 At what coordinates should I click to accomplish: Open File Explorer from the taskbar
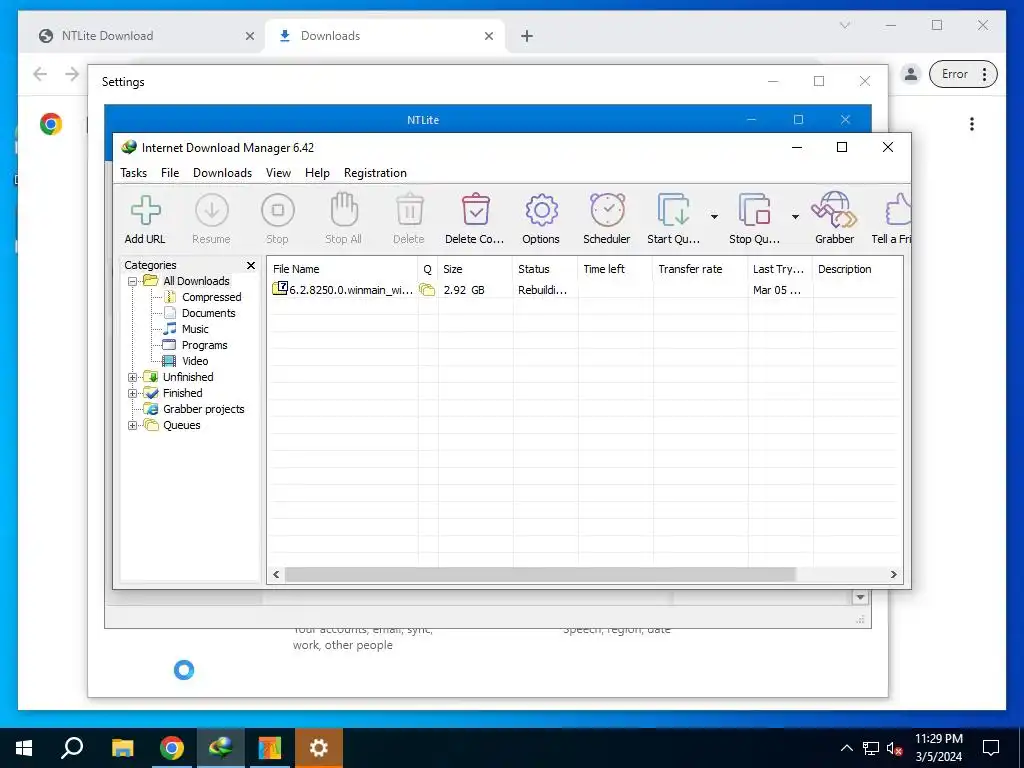click(122, 748)
